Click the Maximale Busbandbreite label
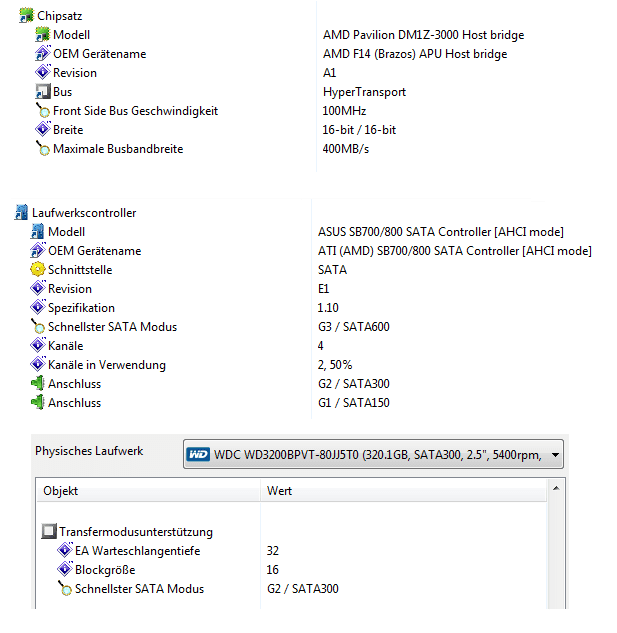The image size is (617, 633). coord(118,149)
